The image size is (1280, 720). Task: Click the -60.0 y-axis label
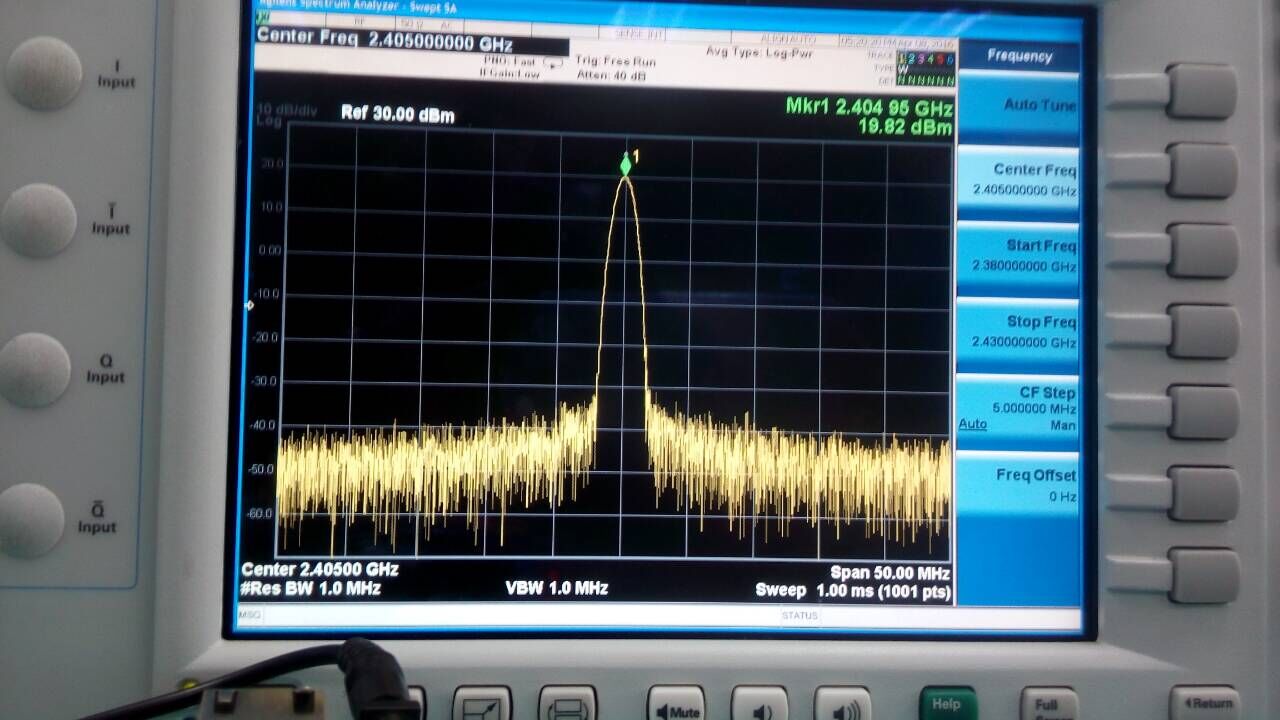pyautogui.click(x=261, y=513)
